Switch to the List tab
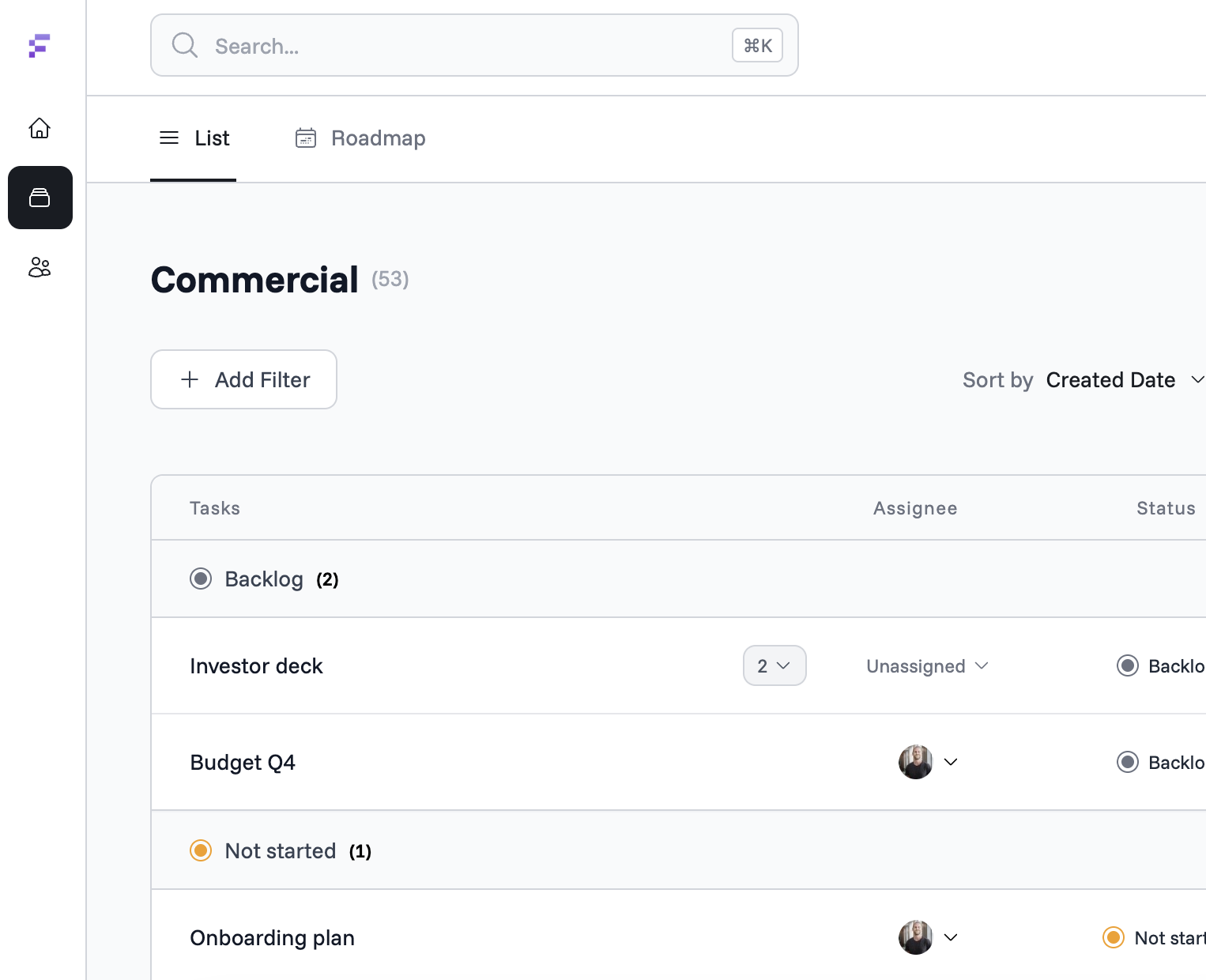Viewport: 1206px width, 980px height. (212, 138)
